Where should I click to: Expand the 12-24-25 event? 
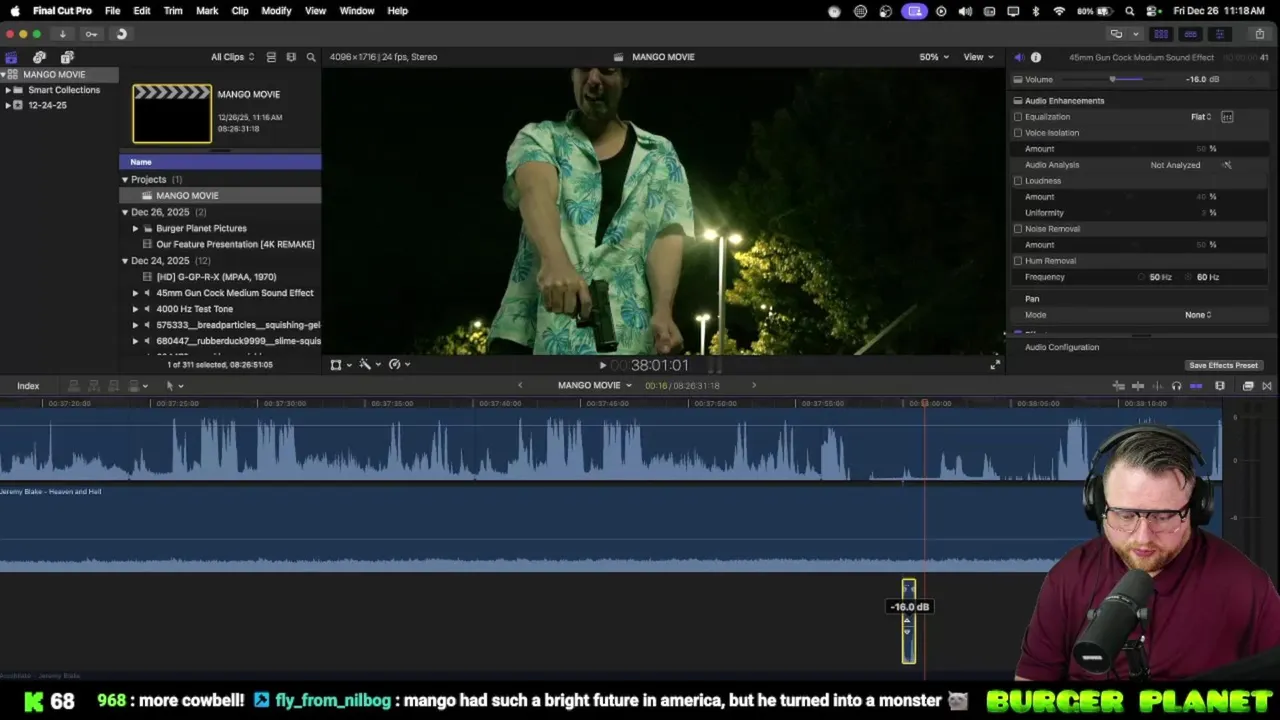point(8,105)
